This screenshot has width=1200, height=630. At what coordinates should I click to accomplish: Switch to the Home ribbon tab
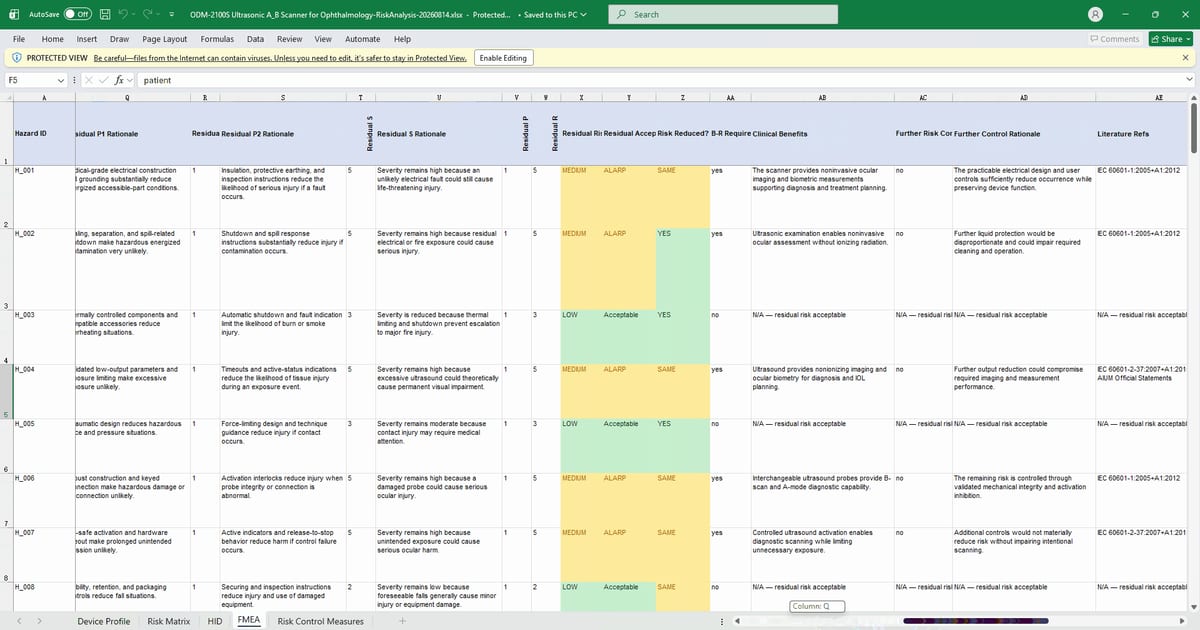click(x=52, y=39)
